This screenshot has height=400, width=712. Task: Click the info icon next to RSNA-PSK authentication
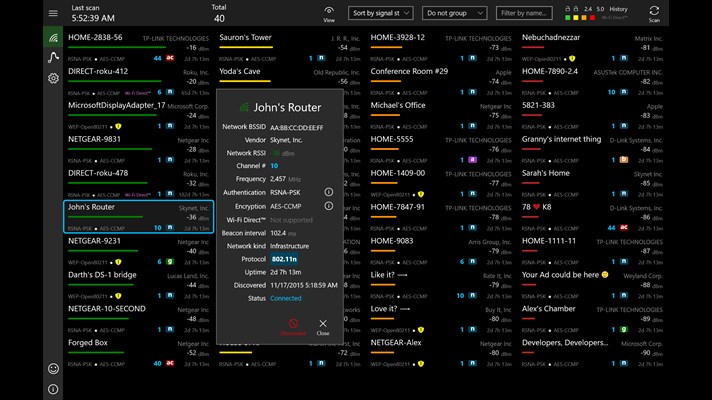coord(328,191)
